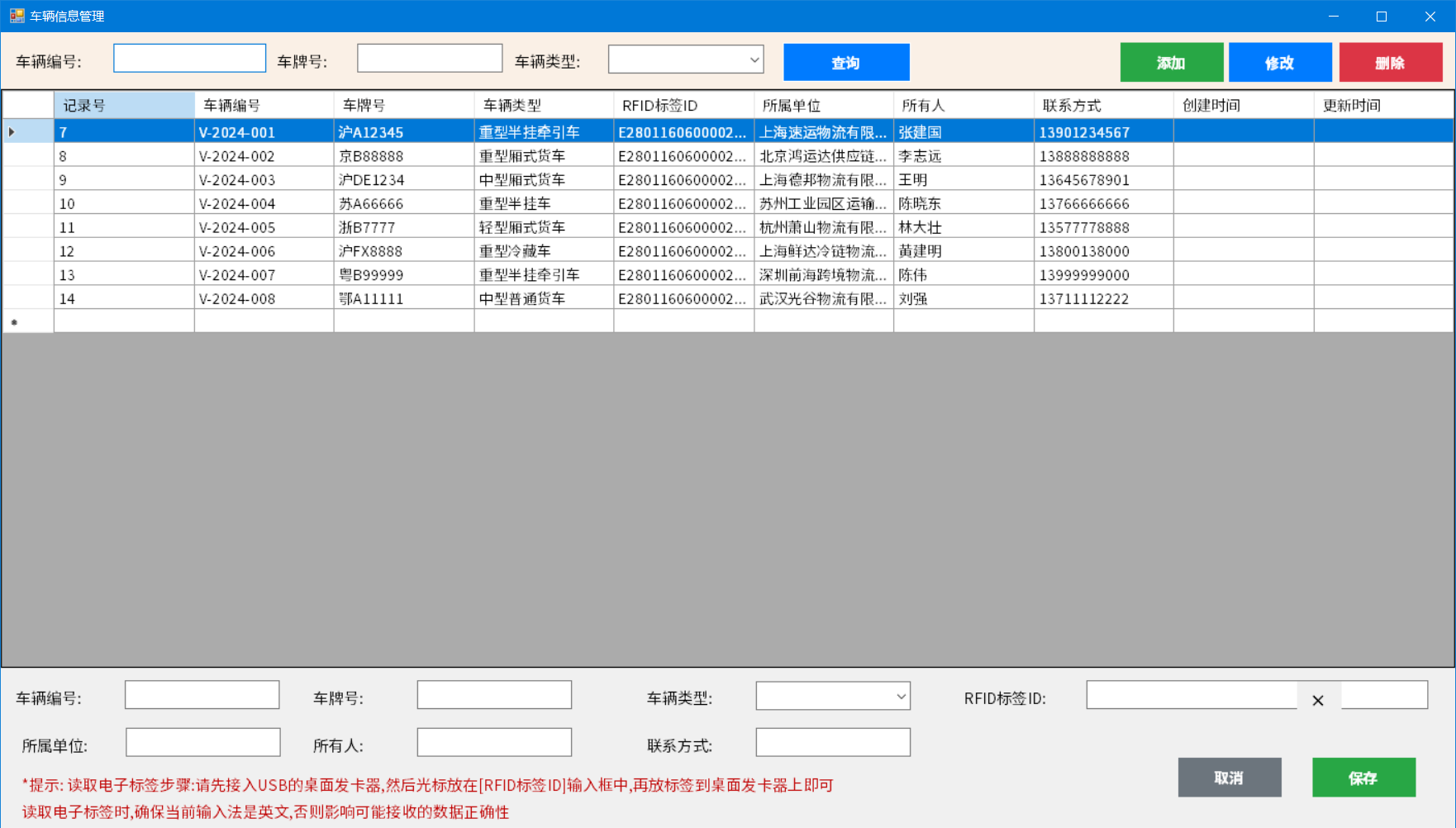Sort by RFID标签ID column header
Image resolution: width=1456 pixels, height=828 pixels.
click(x=684, y=106)
